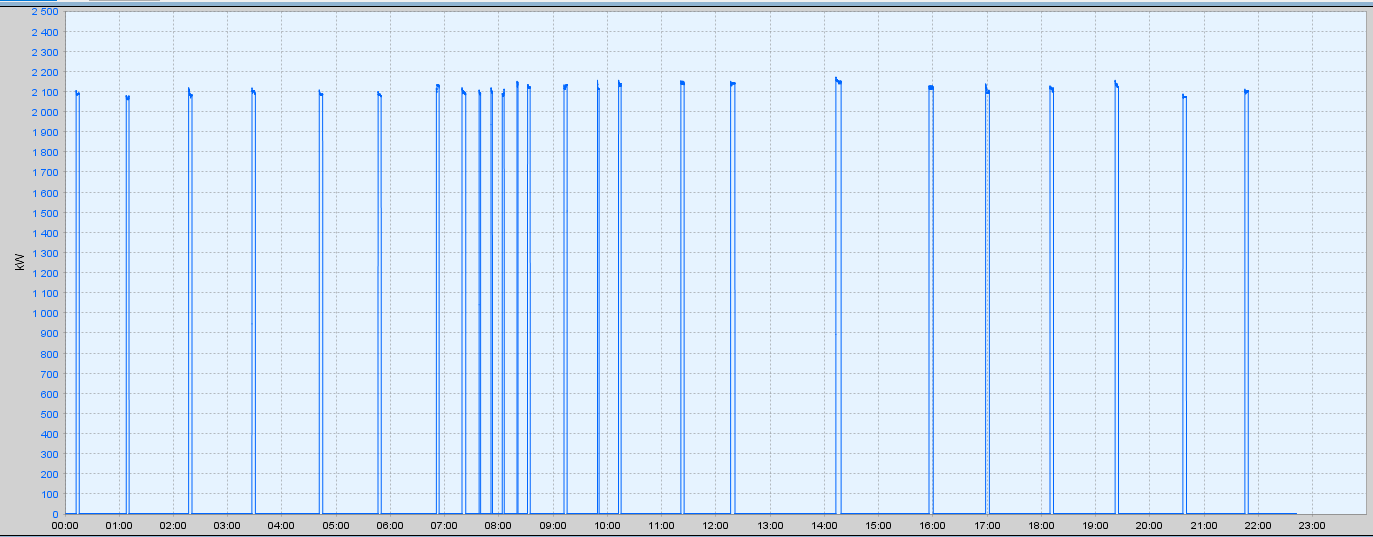Click the 03:00 time axis label

pyautogui.click(x=227, y=525)
